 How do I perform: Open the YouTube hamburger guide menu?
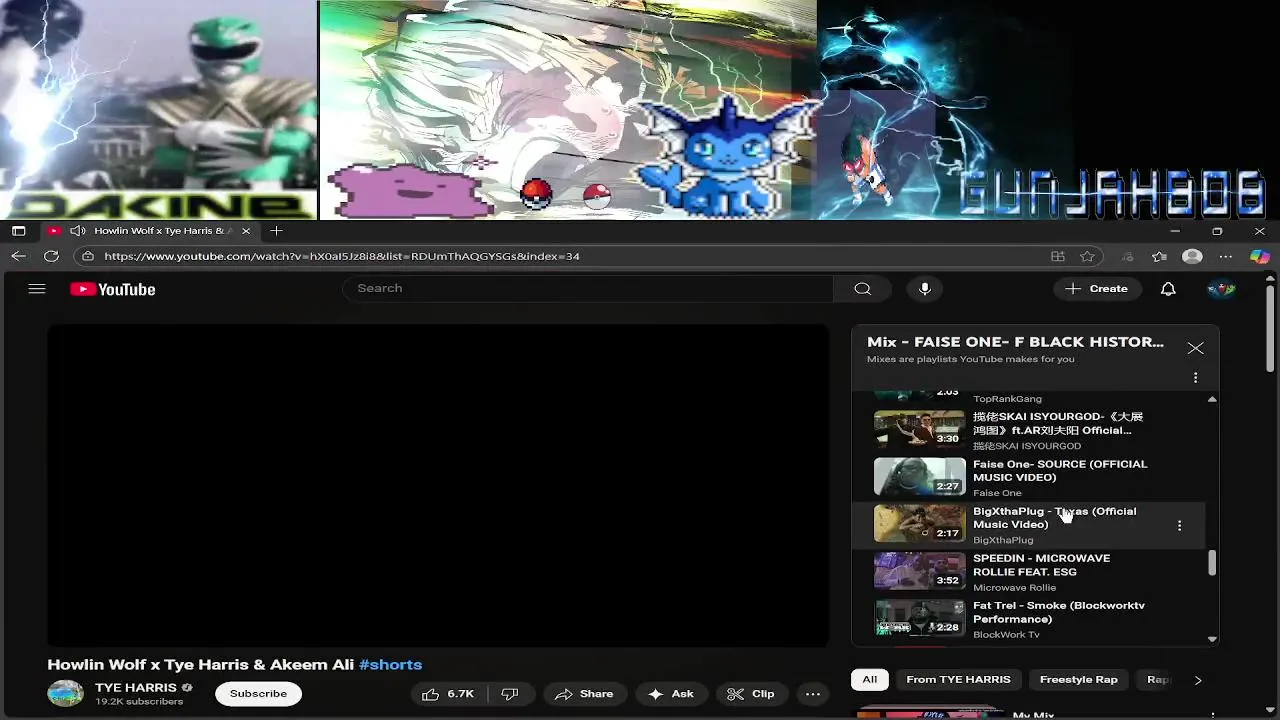click(37, 289)
